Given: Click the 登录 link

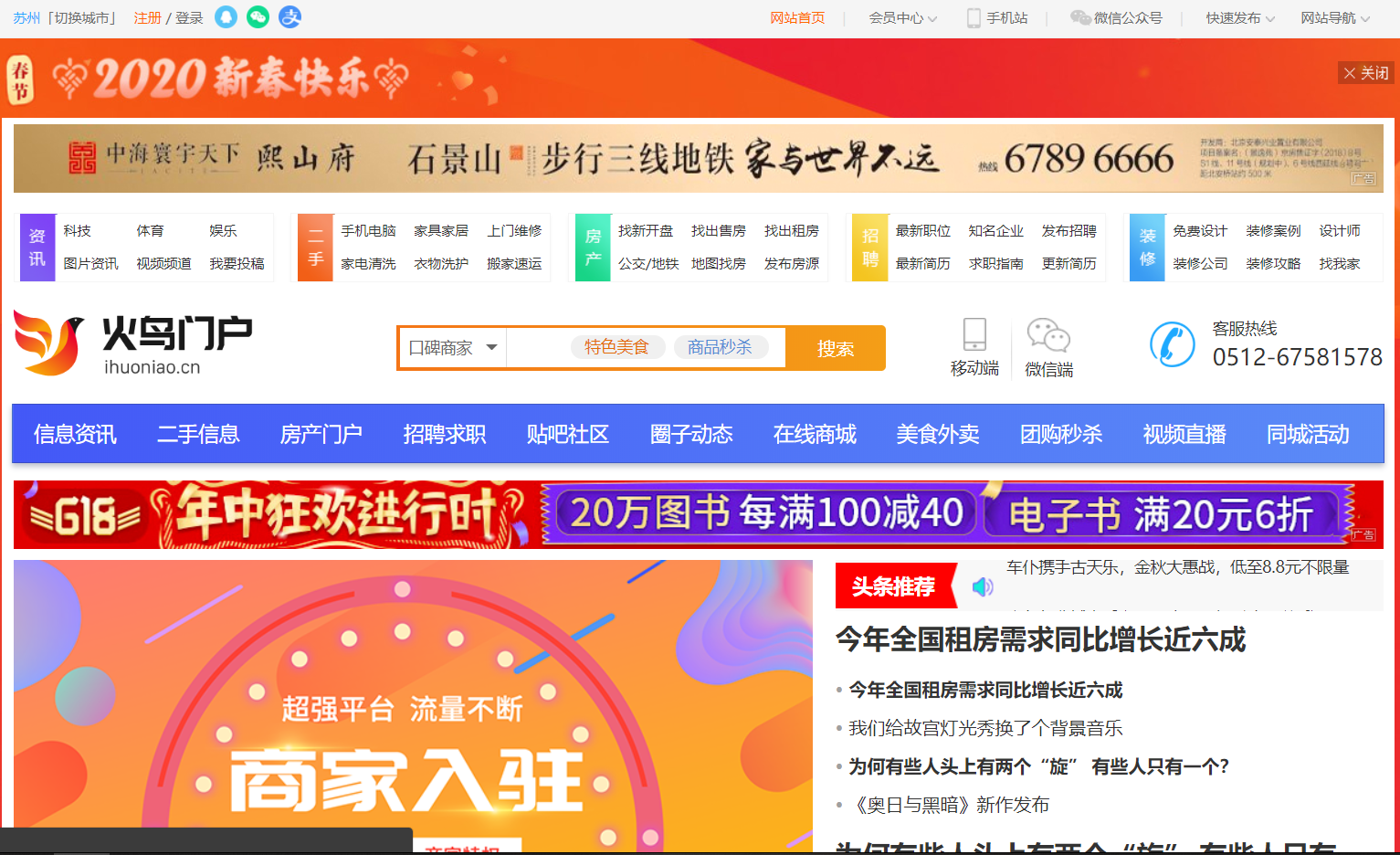Looking at the screenshot, I should (189, 18).
